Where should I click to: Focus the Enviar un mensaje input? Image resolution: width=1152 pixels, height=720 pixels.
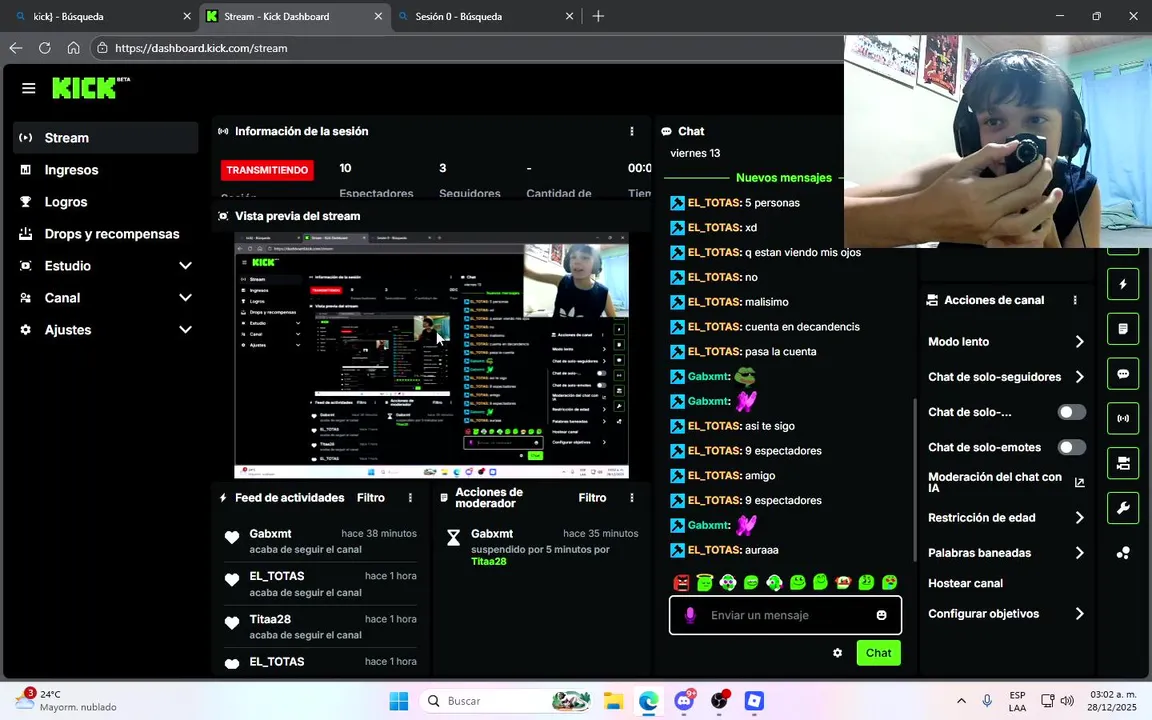click(x=785, y=615)
